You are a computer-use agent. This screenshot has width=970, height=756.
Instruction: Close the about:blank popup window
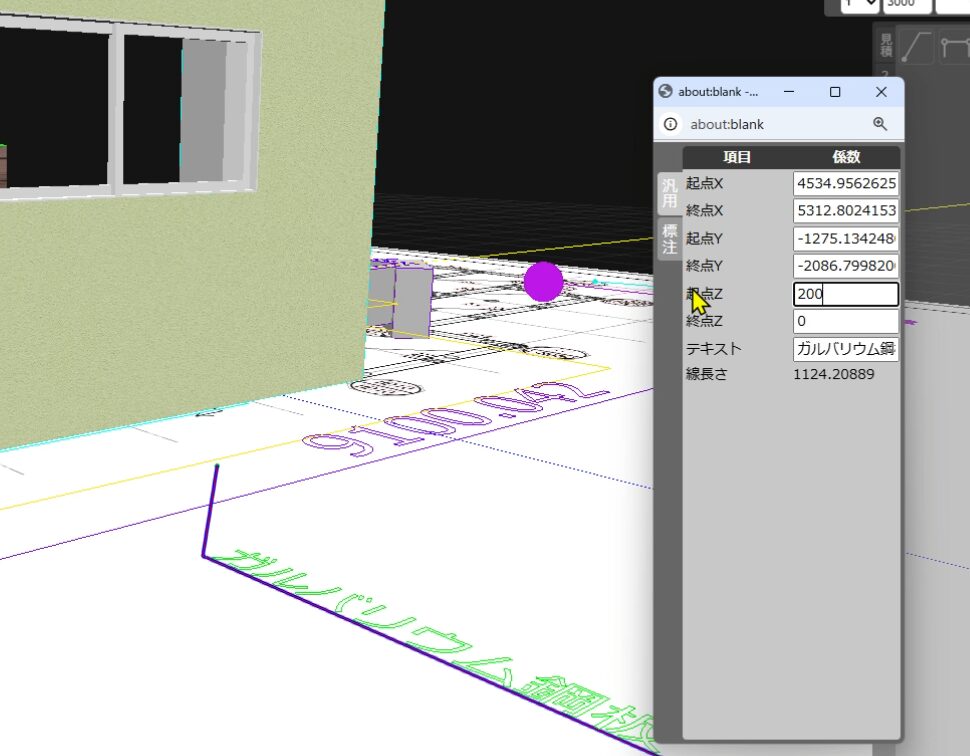(881, 92)
